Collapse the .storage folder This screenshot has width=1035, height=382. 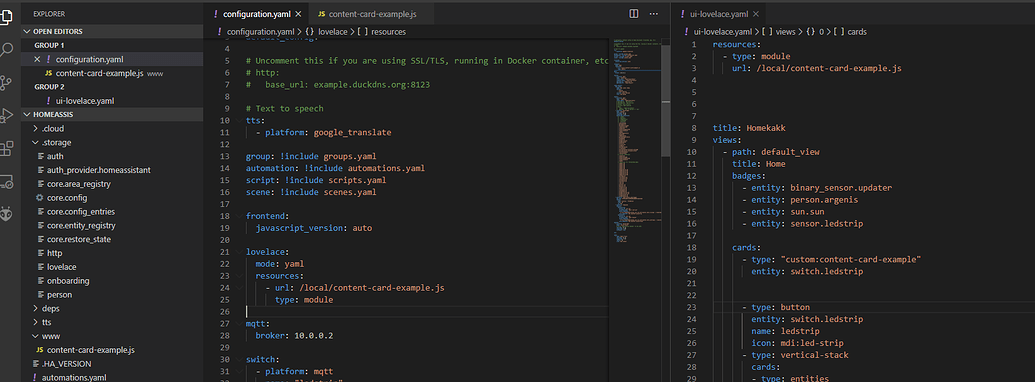click(56, 143)
